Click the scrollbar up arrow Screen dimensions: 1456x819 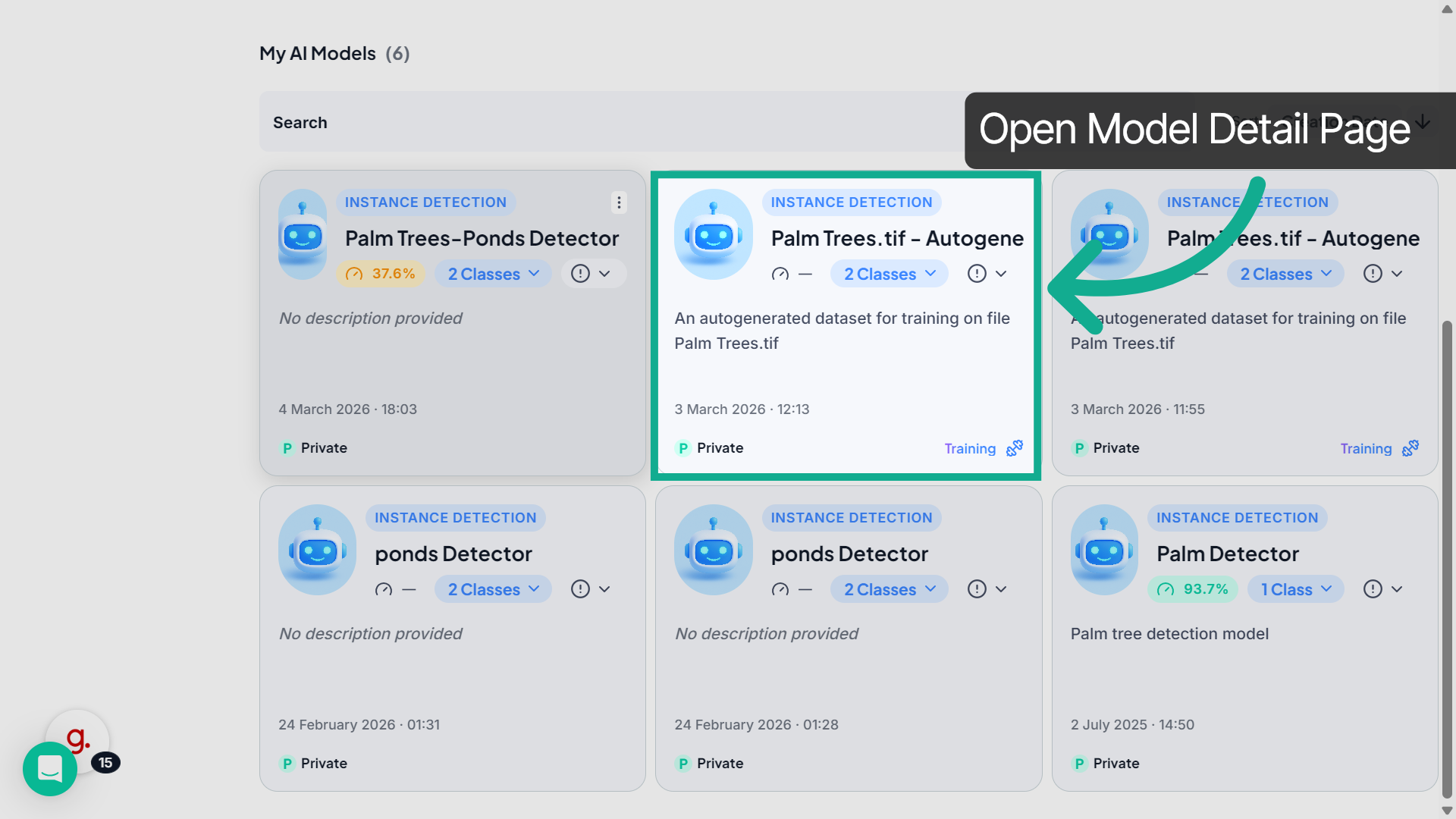point(1447,9)
